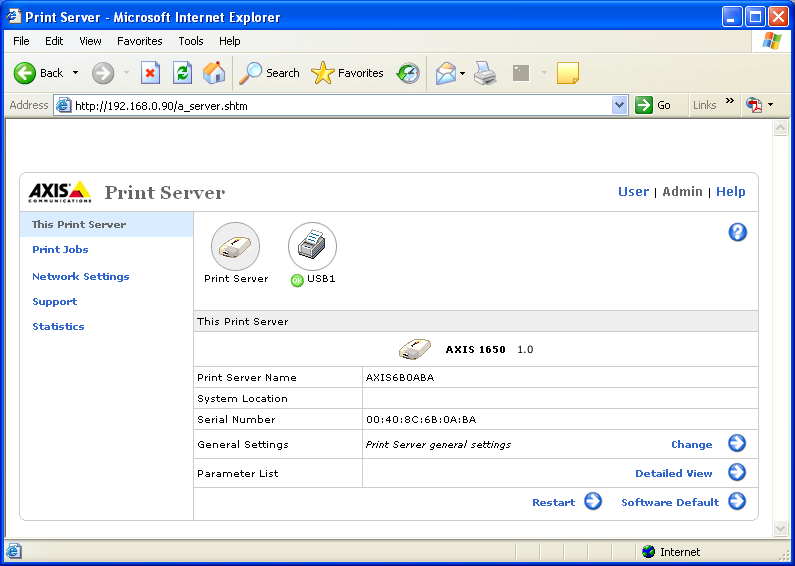Open the Favorites star toolbar button
This screenshot has width=795, height=566.
347,73
